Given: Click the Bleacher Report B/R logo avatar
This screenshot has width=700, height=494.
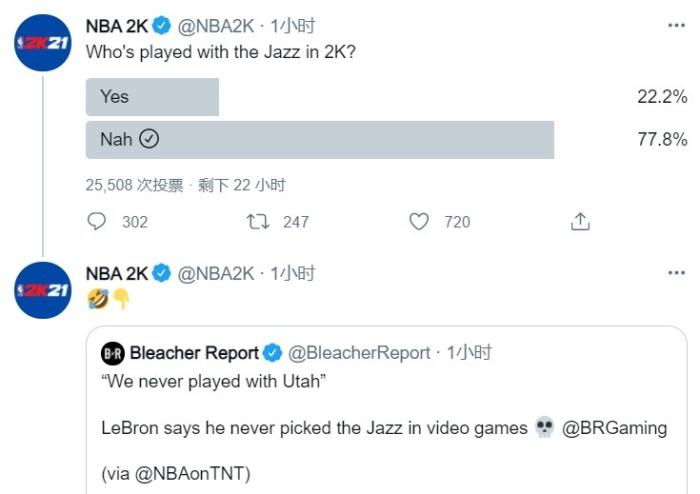Looking at the screenshot, I should pos(113,353).
